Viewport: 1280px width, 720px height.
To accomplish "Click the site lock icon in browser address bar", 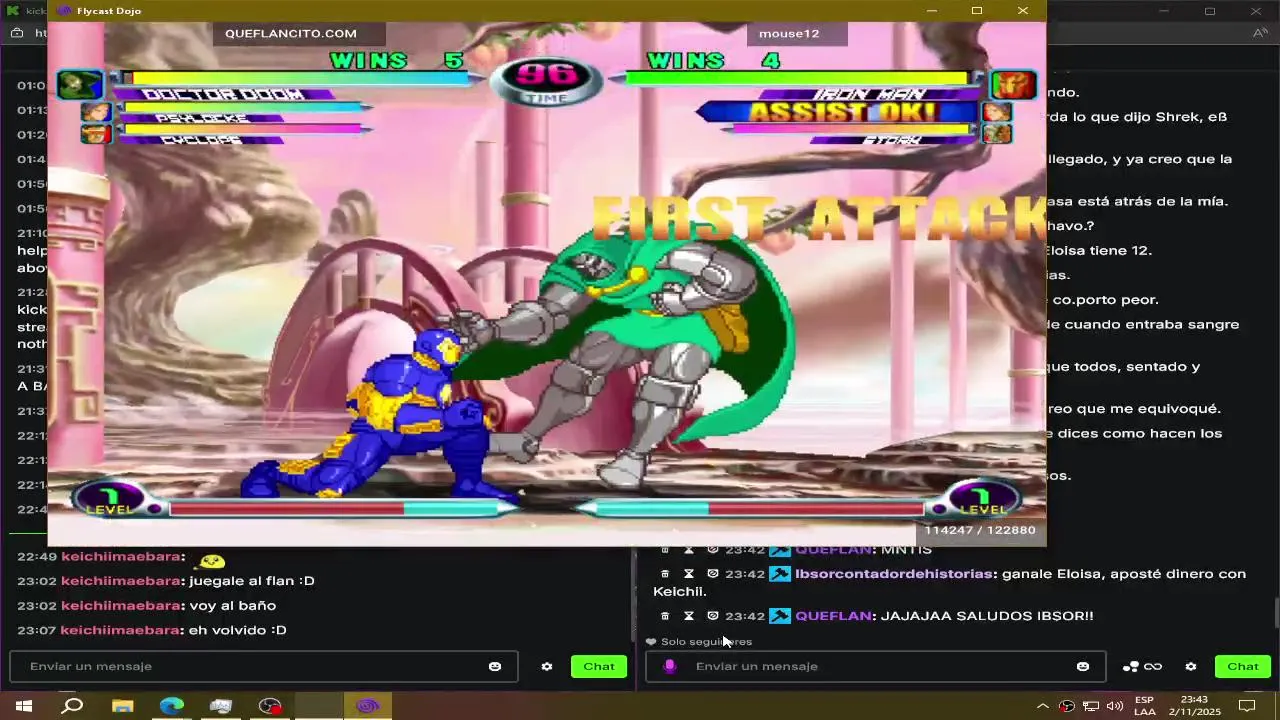I will pos(18,33).
